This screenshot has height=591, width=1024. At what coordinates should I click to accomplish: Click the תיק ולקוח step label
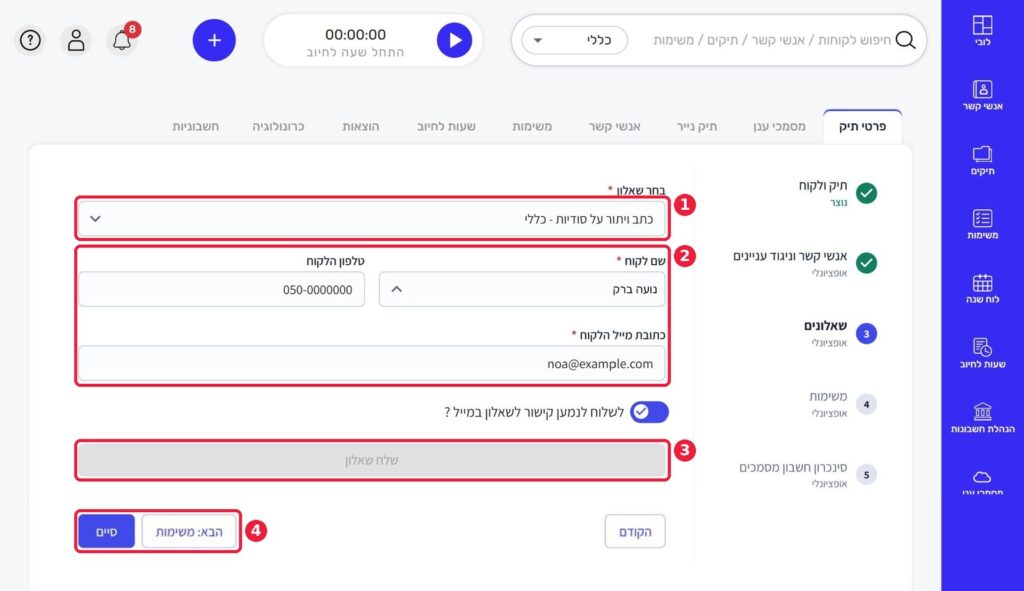point(823,185)
